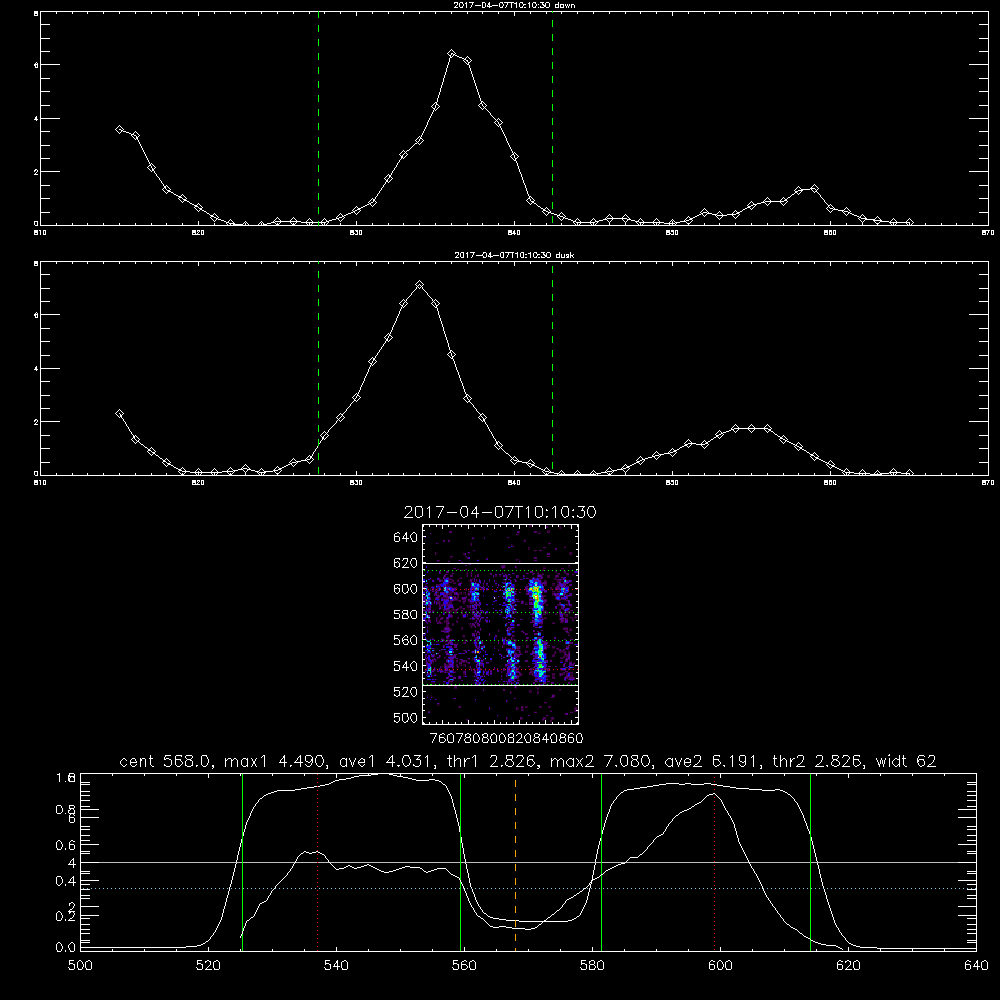This screenshot has height=1000, width=1000.
Task: Click the heatmap image under the 2017-04-07T10:10:30 title
Action: [501, 624]
